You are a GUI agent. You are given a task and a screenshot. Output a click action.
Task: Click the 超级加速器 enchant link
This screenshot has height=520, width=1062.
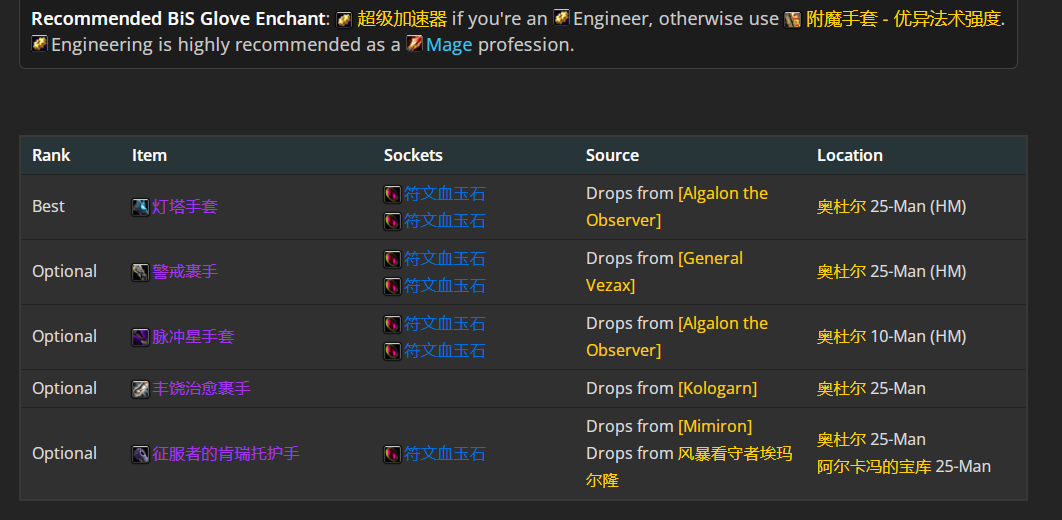click(402, 19)
